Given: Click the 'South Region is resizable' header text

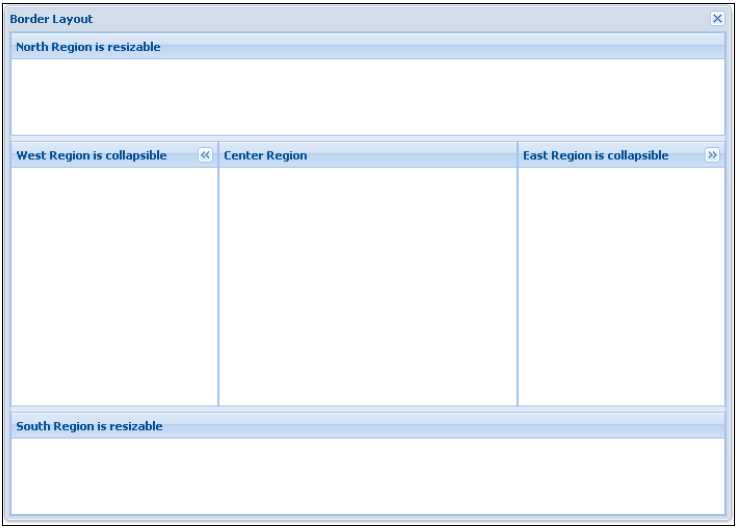Looking at the screenshot, I should coord(89,426).
